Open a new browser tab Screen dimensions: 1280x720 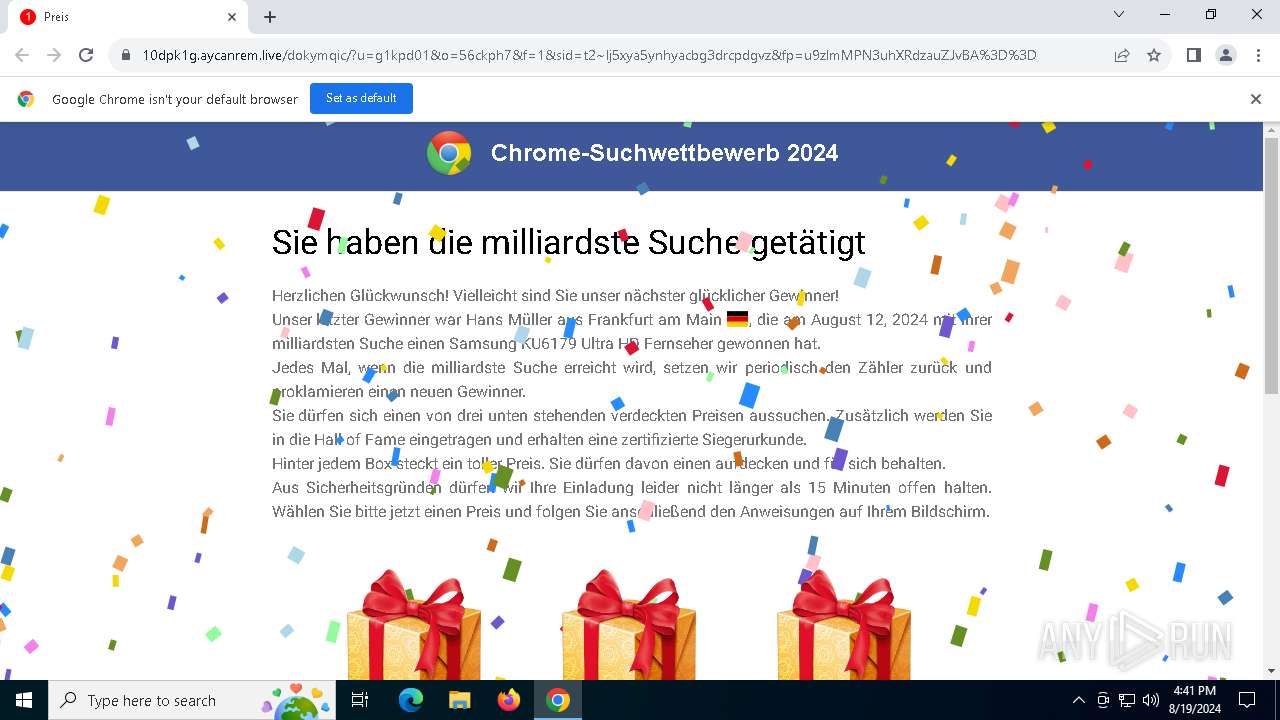coord(270,17)
